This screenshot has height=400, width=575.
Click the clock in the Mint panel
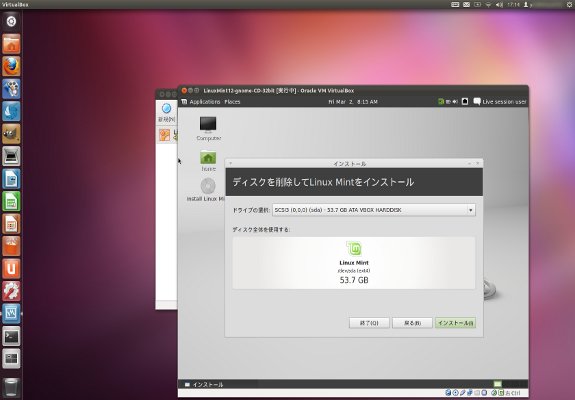tap(353, 102)
